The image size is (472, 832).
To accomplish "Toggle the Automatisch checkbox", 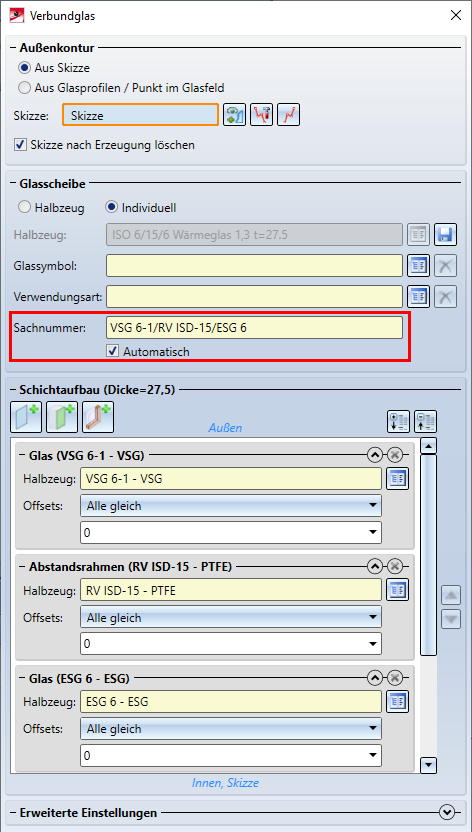I will (113, 351).
